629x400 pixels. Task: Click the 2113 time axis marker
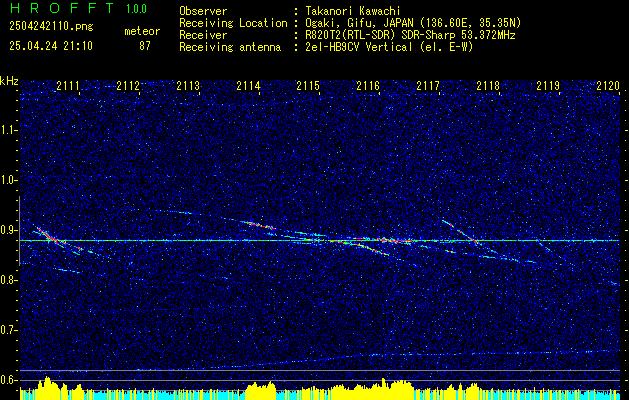pos(188,86)
